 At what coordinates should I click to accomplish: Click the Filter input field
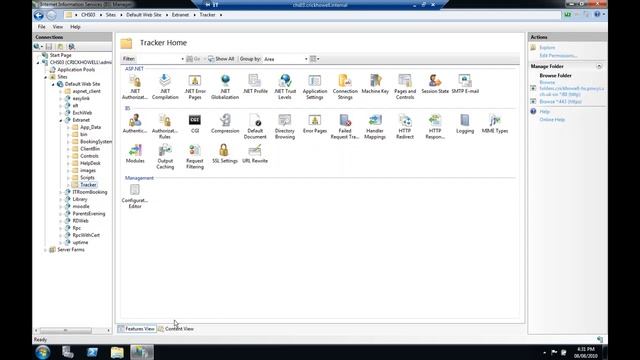click(158, 59)
